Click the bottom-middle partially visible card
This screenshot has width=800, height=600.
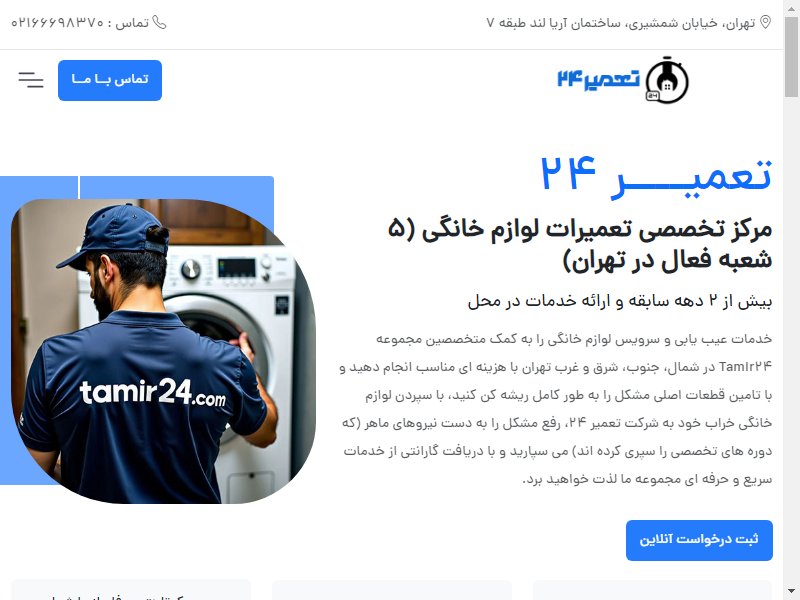[392, 590]
